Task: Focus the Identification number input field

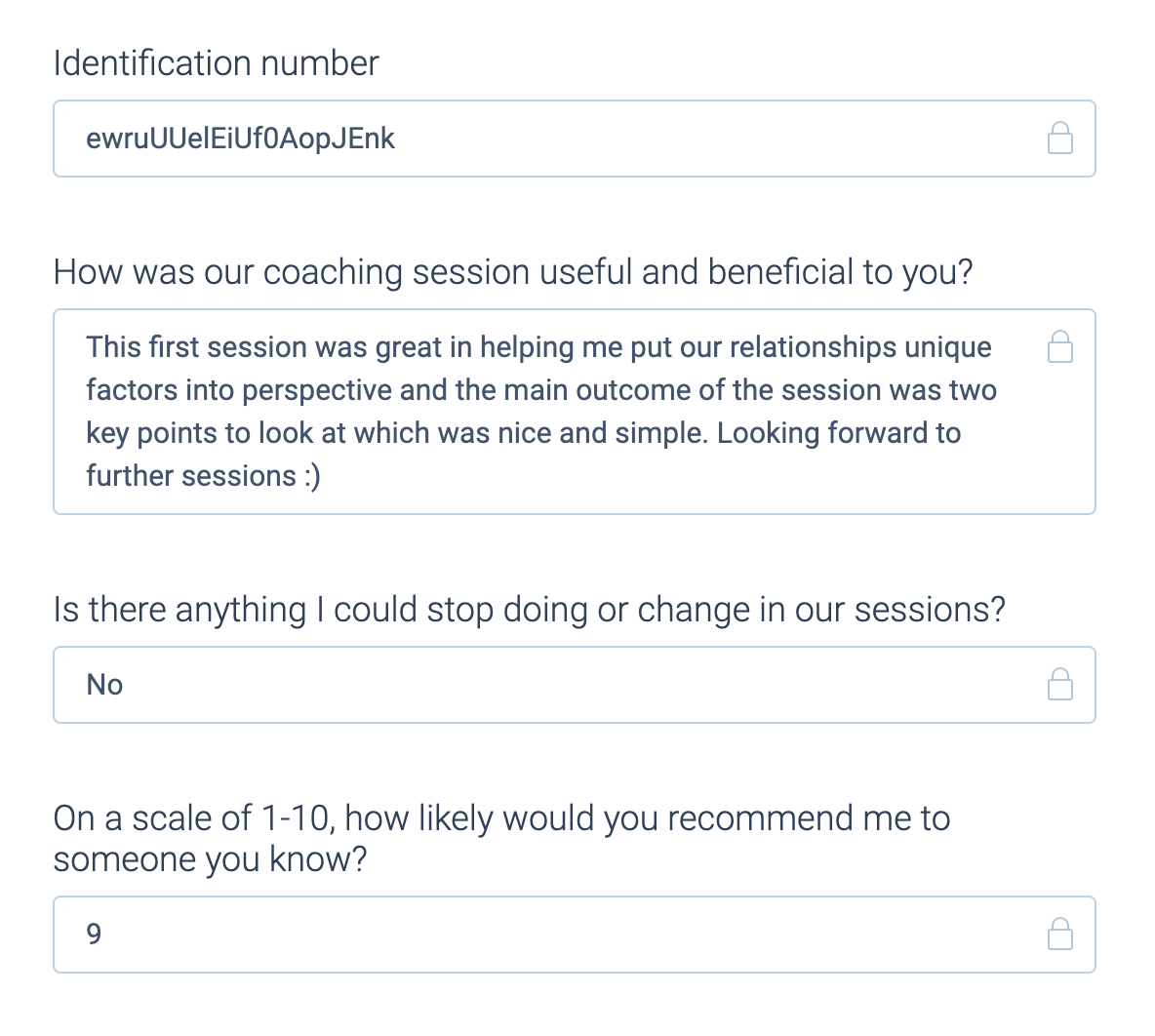Action: click(x=575, y=139)
